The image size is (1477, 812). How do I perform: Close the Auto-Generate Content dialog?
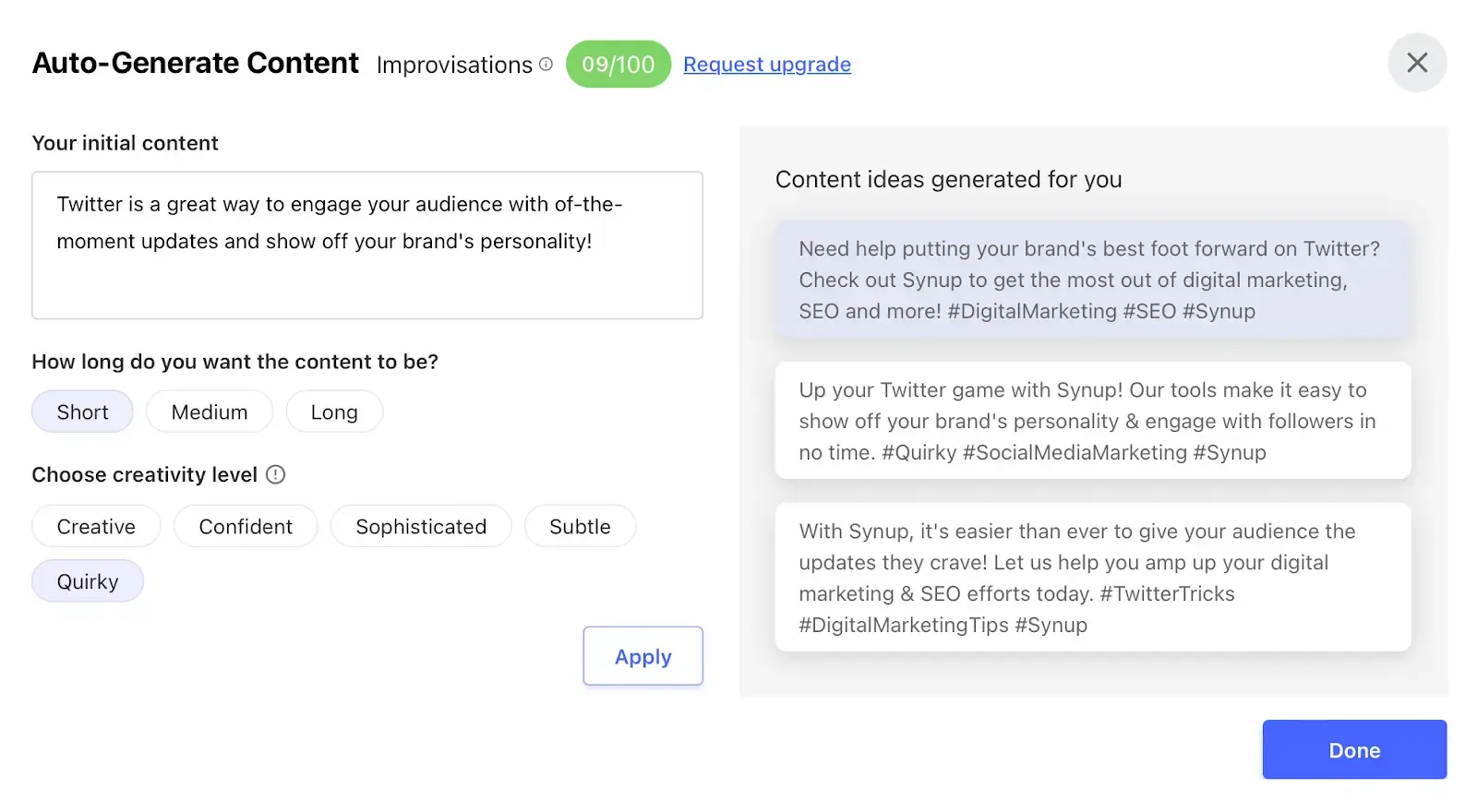point(1417,63)
